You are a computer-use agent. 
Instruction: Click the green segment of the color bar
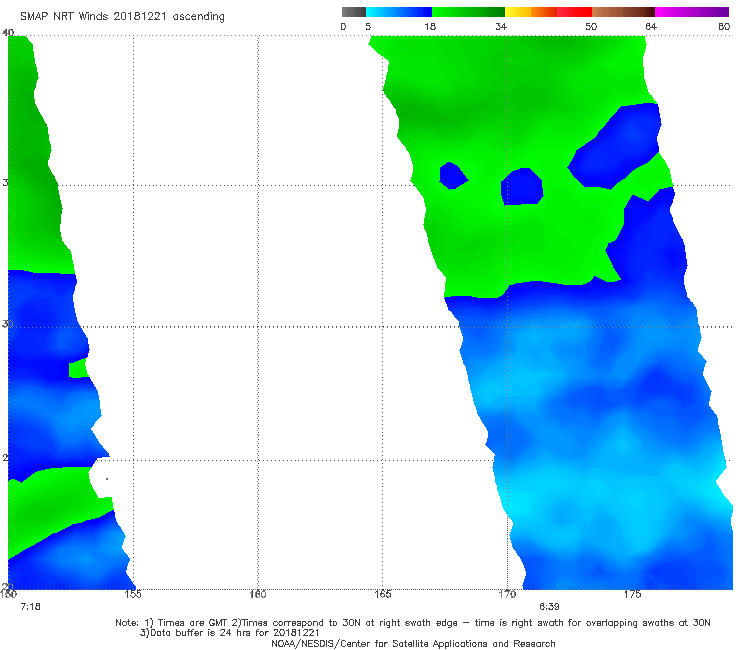[468, 12]
